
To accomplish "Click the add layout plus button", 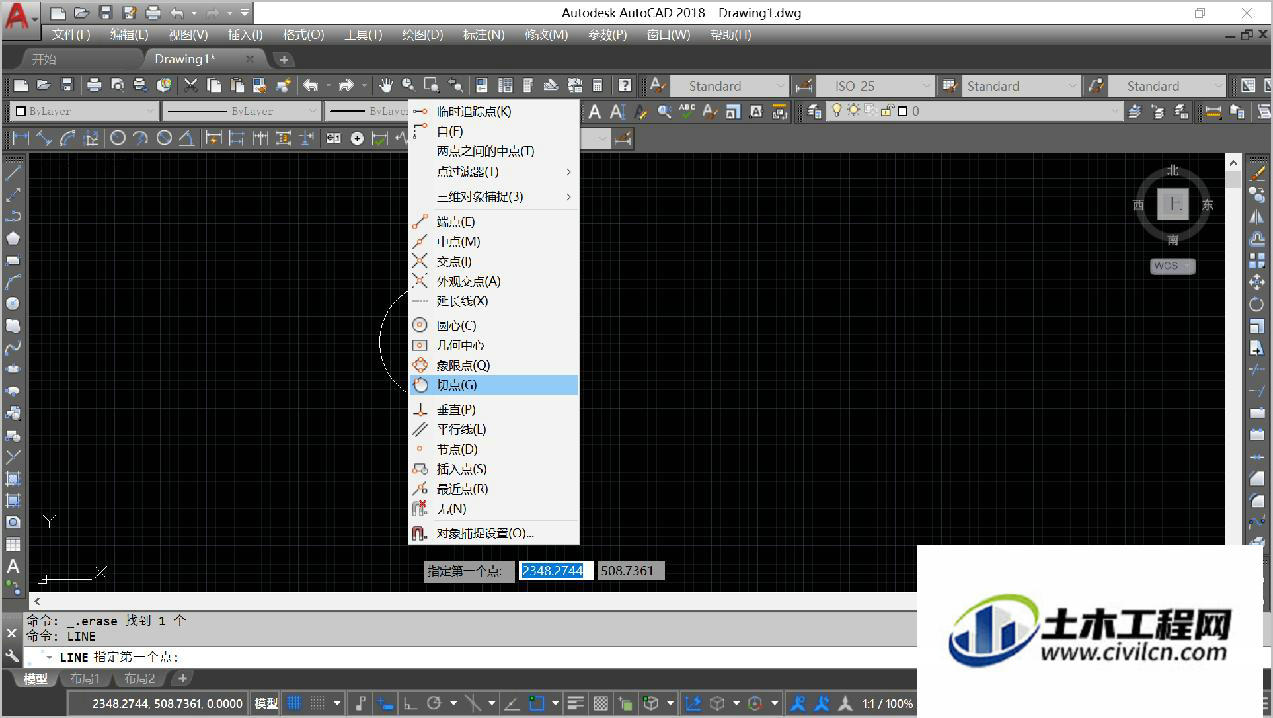I will pos(182,679).
